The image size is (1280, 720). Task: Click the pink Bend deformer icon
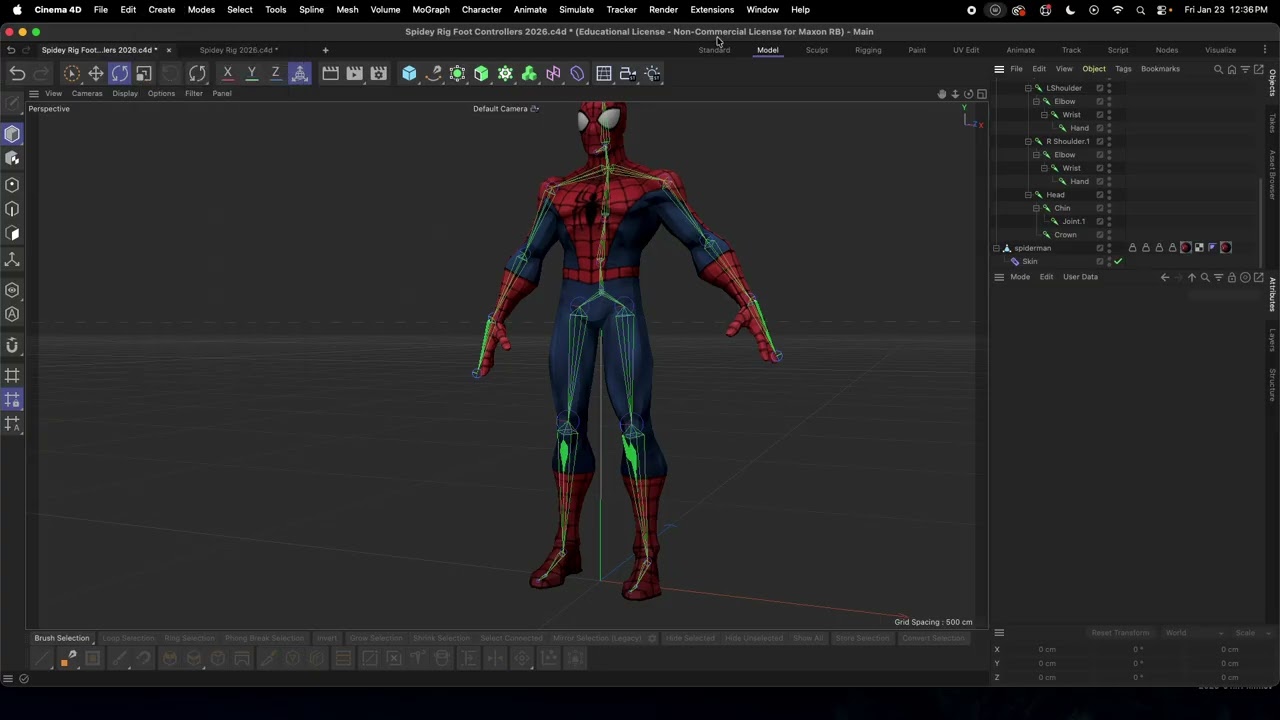point(553,73)
